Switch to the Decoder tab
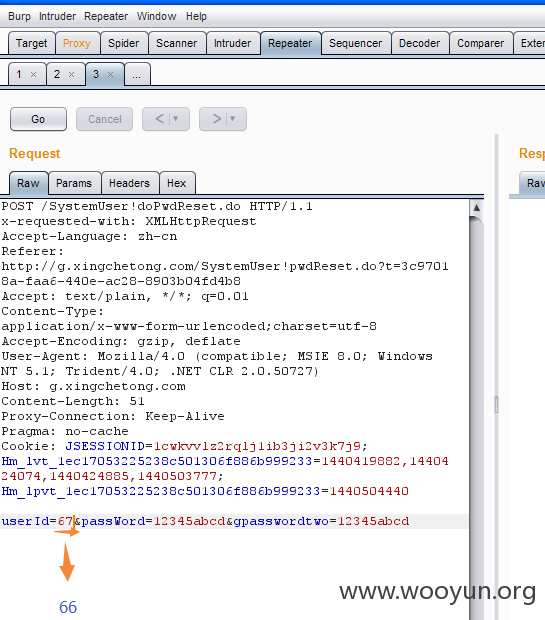Screen dimensions: 545x620 tap(420, 43)
